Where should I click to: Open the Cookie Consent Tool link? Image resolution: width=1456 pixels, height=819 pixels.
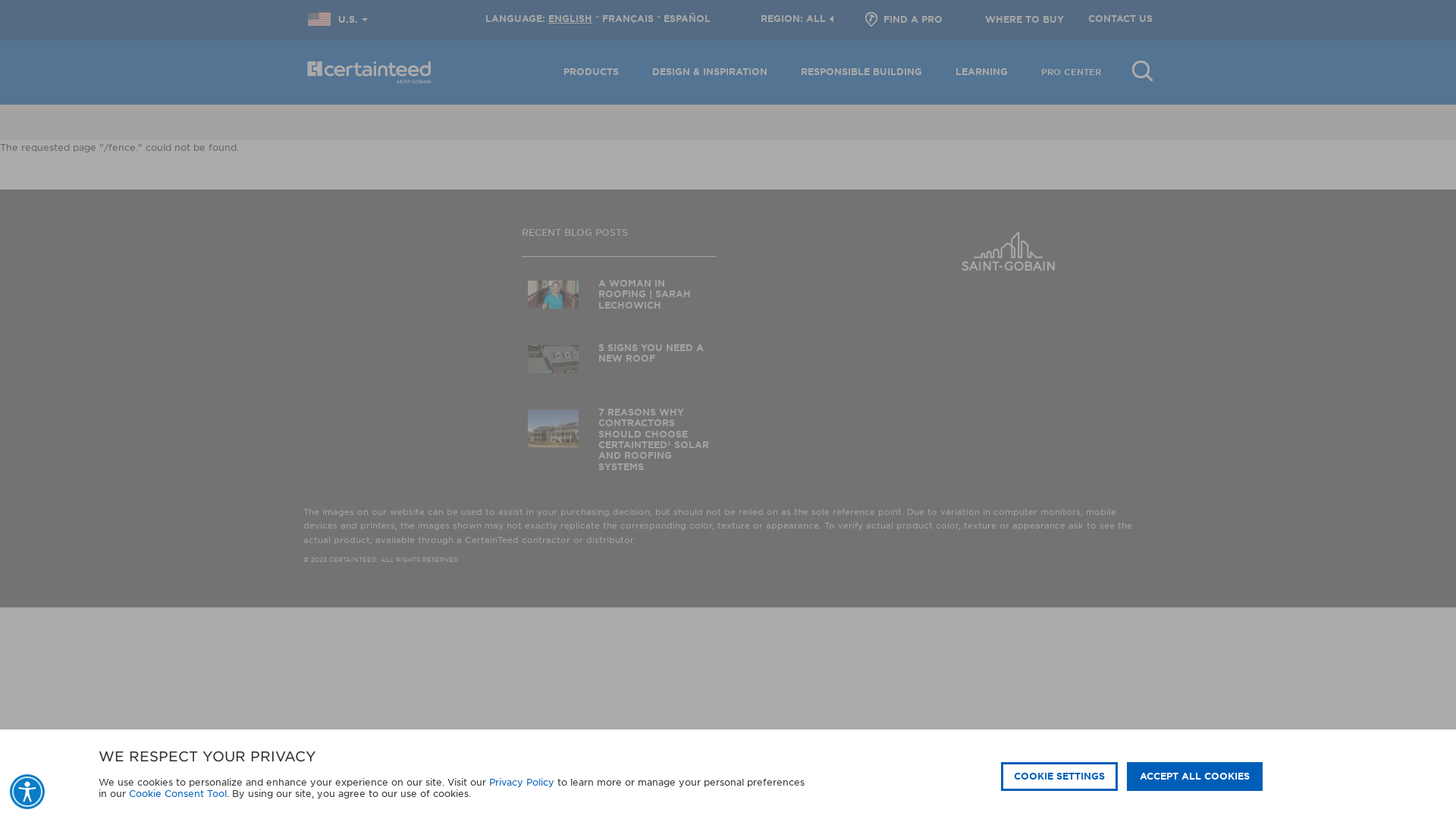coord(178,794)
